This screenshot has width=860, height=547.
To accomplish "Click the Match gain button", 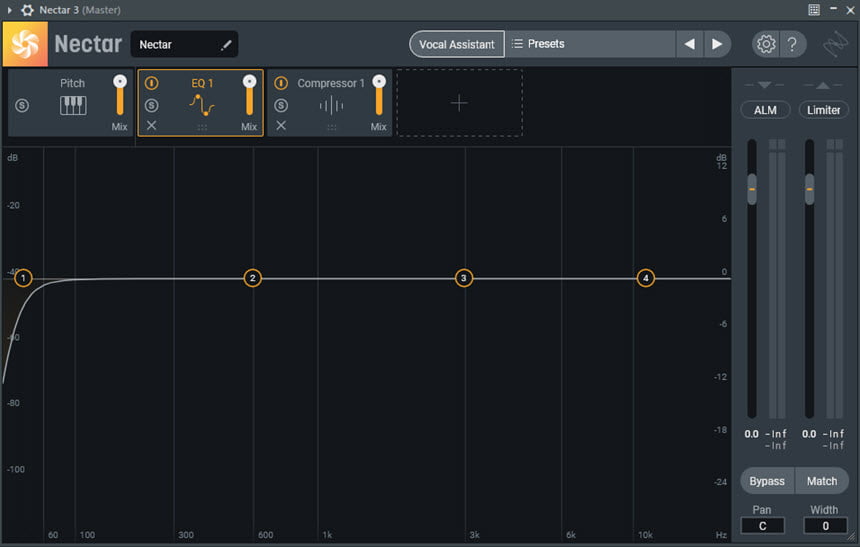I will pos(822,481).
